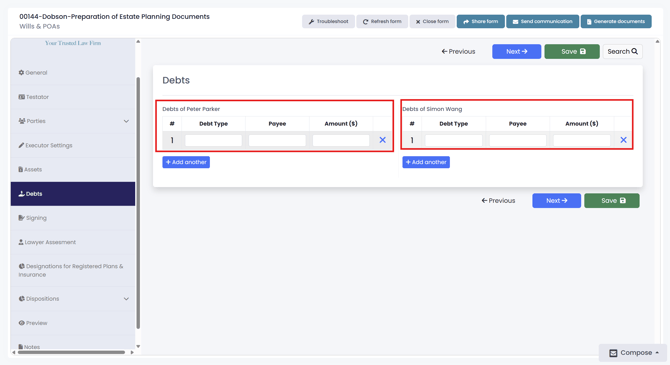
Task: Click Your Trusted Law Firm logo text
Action: pyautogui.click(x=73, y=43)
